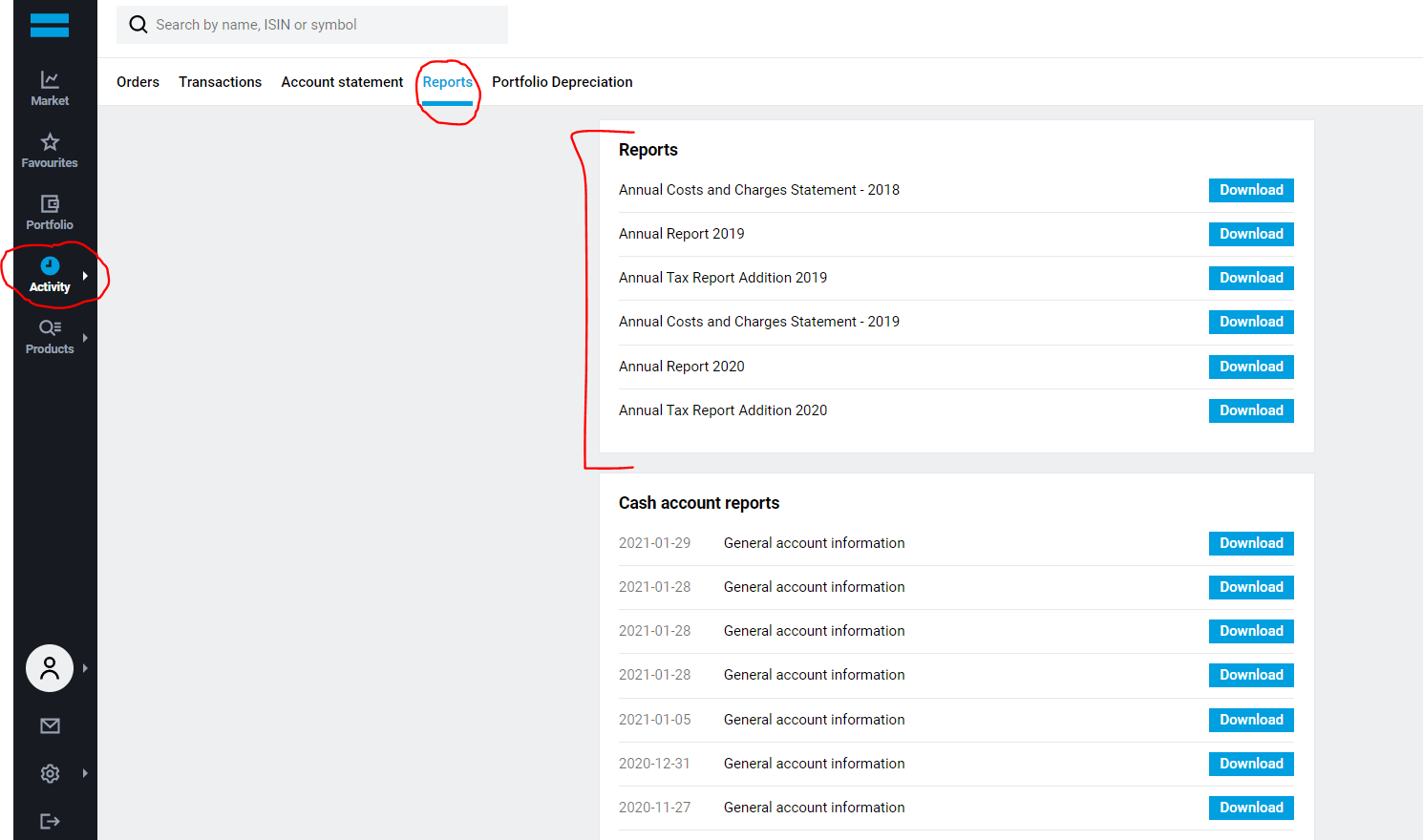1423x840 pixels.
Task: Select the Reports tab
Action: click(x=447, y=82)
